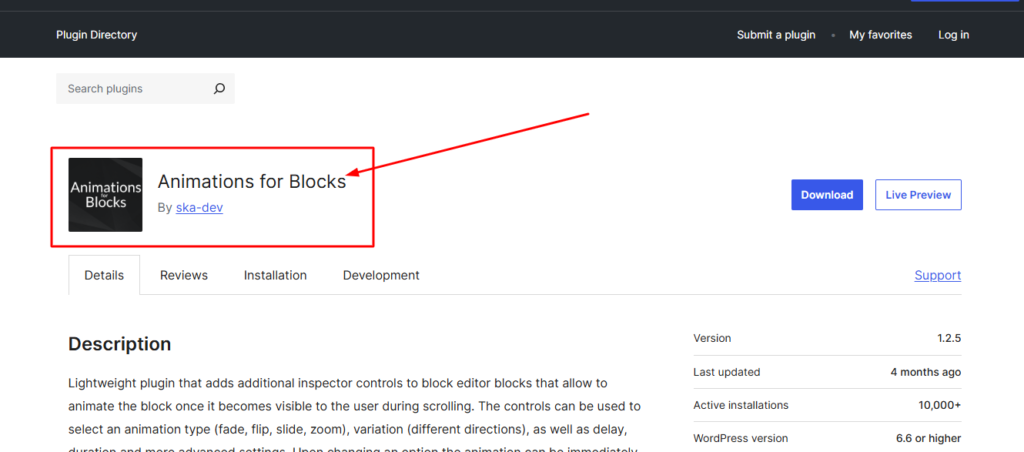Select Last updated value 4 months ago
This screenshot has width=1024, height=452.
(x=925, y=372)
